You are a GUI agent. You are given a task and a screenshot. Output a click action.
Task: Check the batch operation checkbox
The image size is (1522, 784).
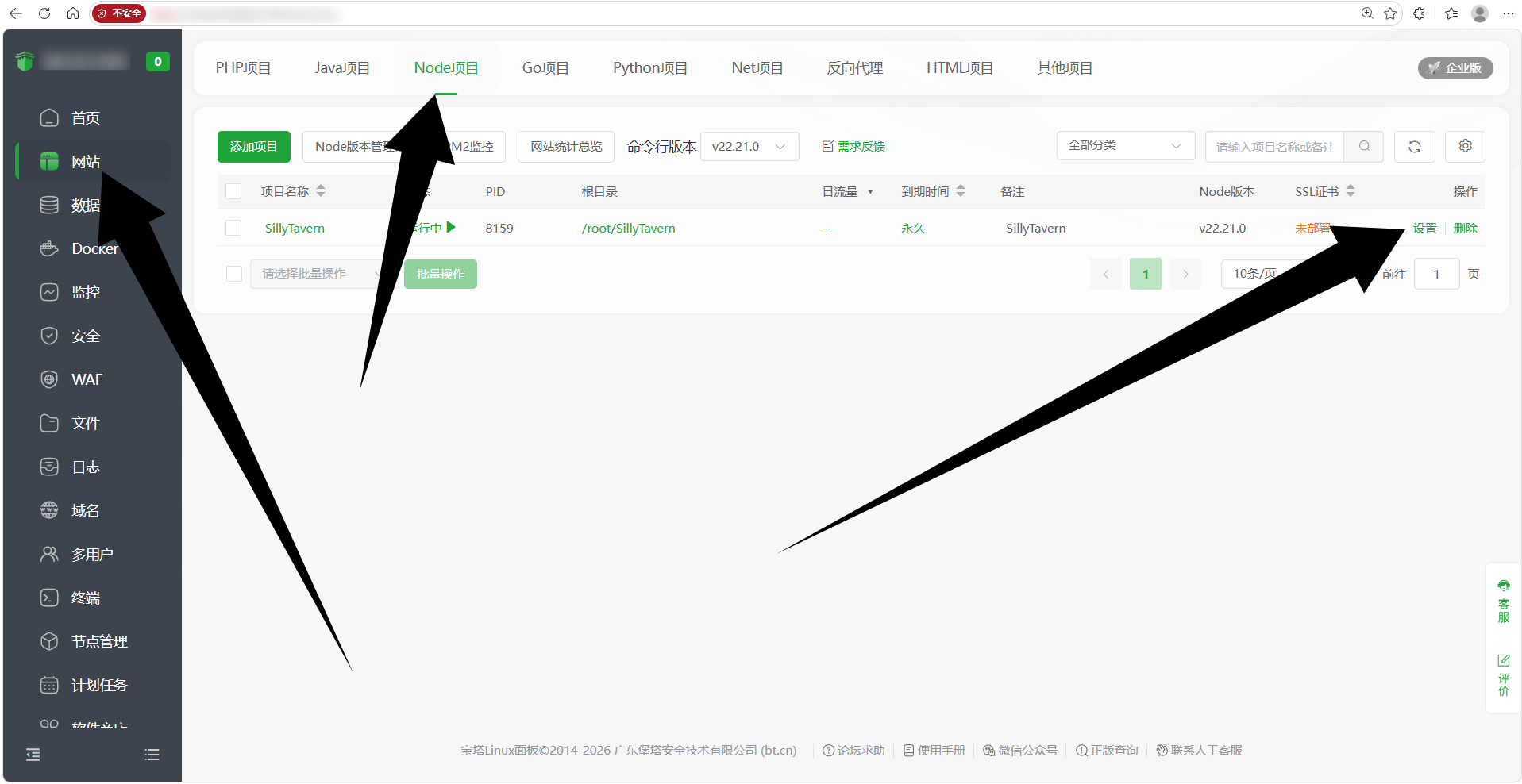coord(234,275)
